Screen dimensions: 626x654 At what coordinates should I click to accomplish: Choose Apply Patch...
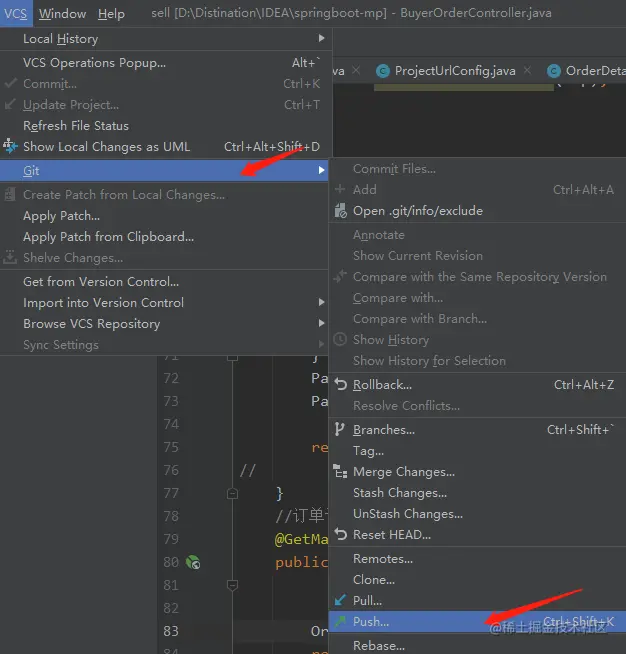[x=164, y=216]
